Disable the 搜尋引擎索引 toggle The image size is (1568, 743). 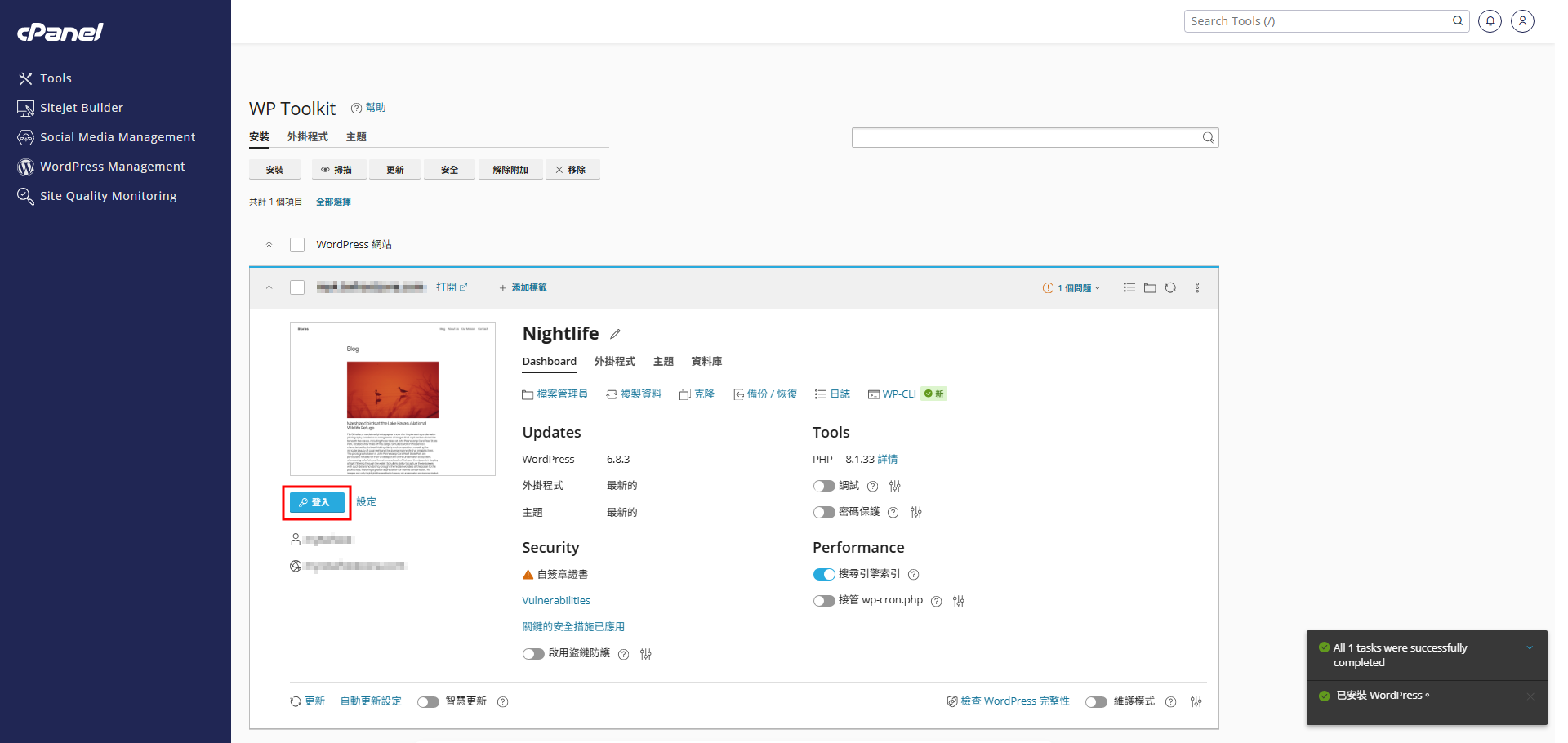[824, 574]
